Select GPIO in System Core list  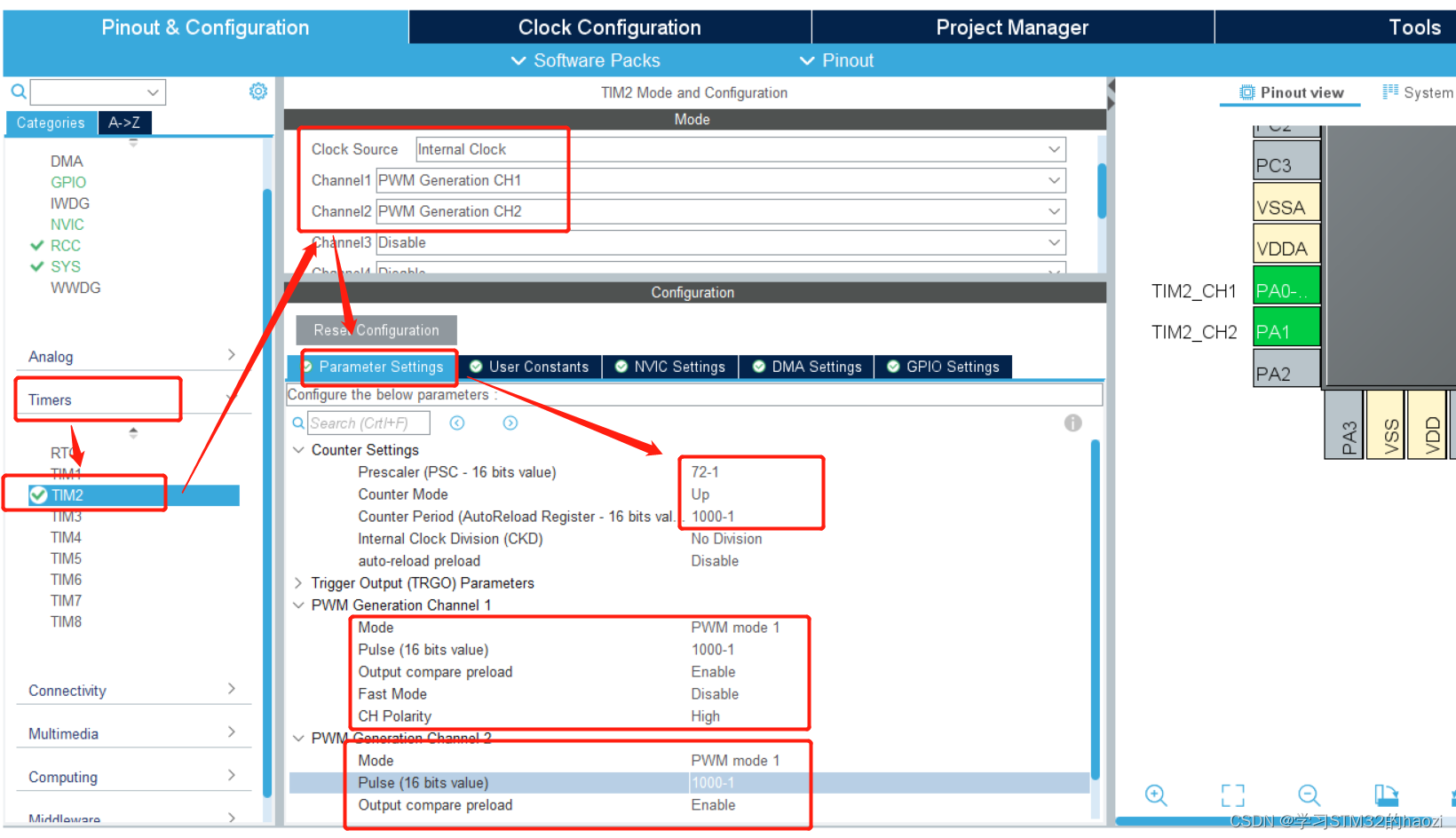pos(68,182)
